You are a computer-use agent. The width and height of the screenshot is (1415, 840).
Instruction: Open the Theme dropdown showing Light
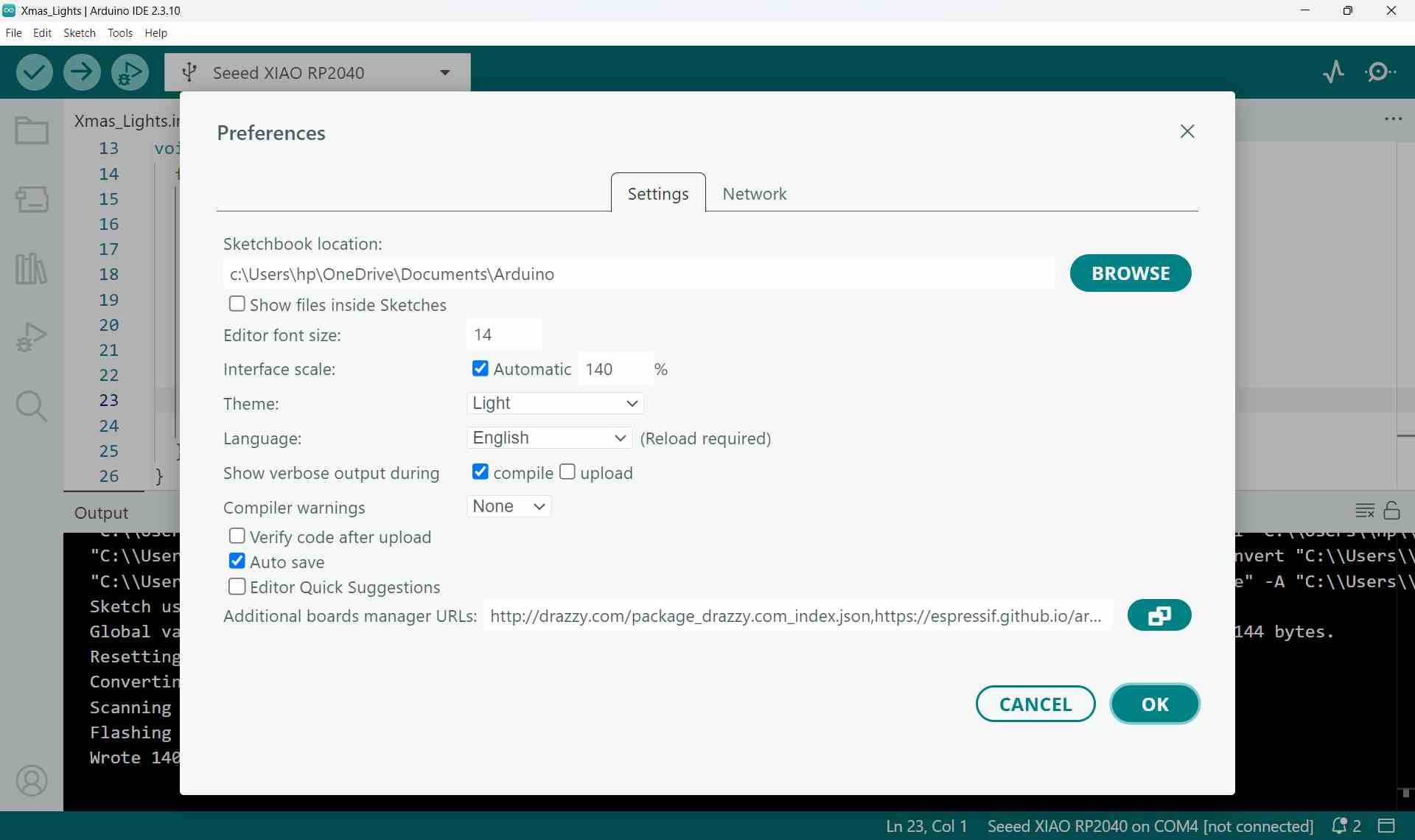556,403
